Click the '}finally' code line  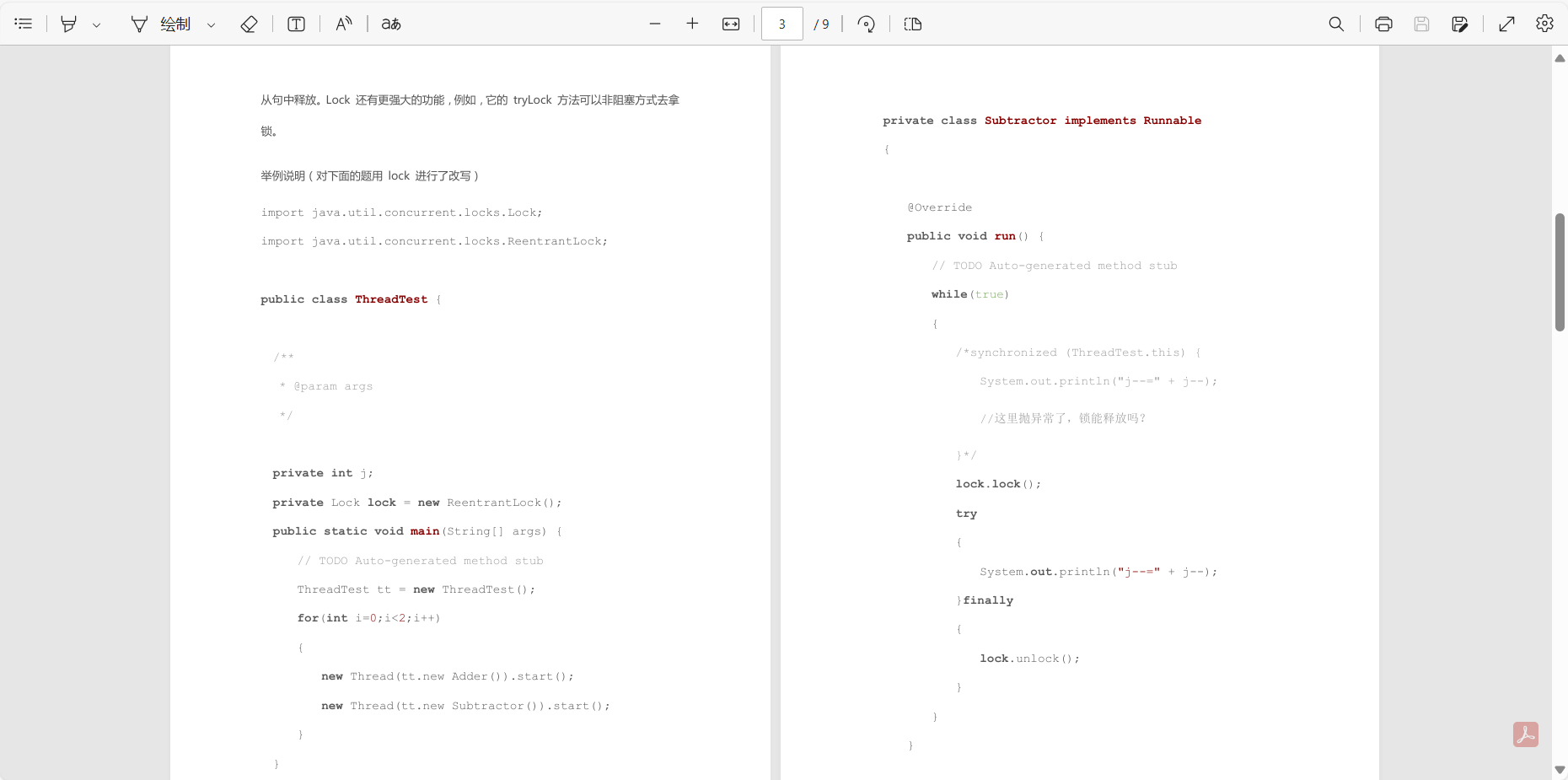tap(985, 600)
